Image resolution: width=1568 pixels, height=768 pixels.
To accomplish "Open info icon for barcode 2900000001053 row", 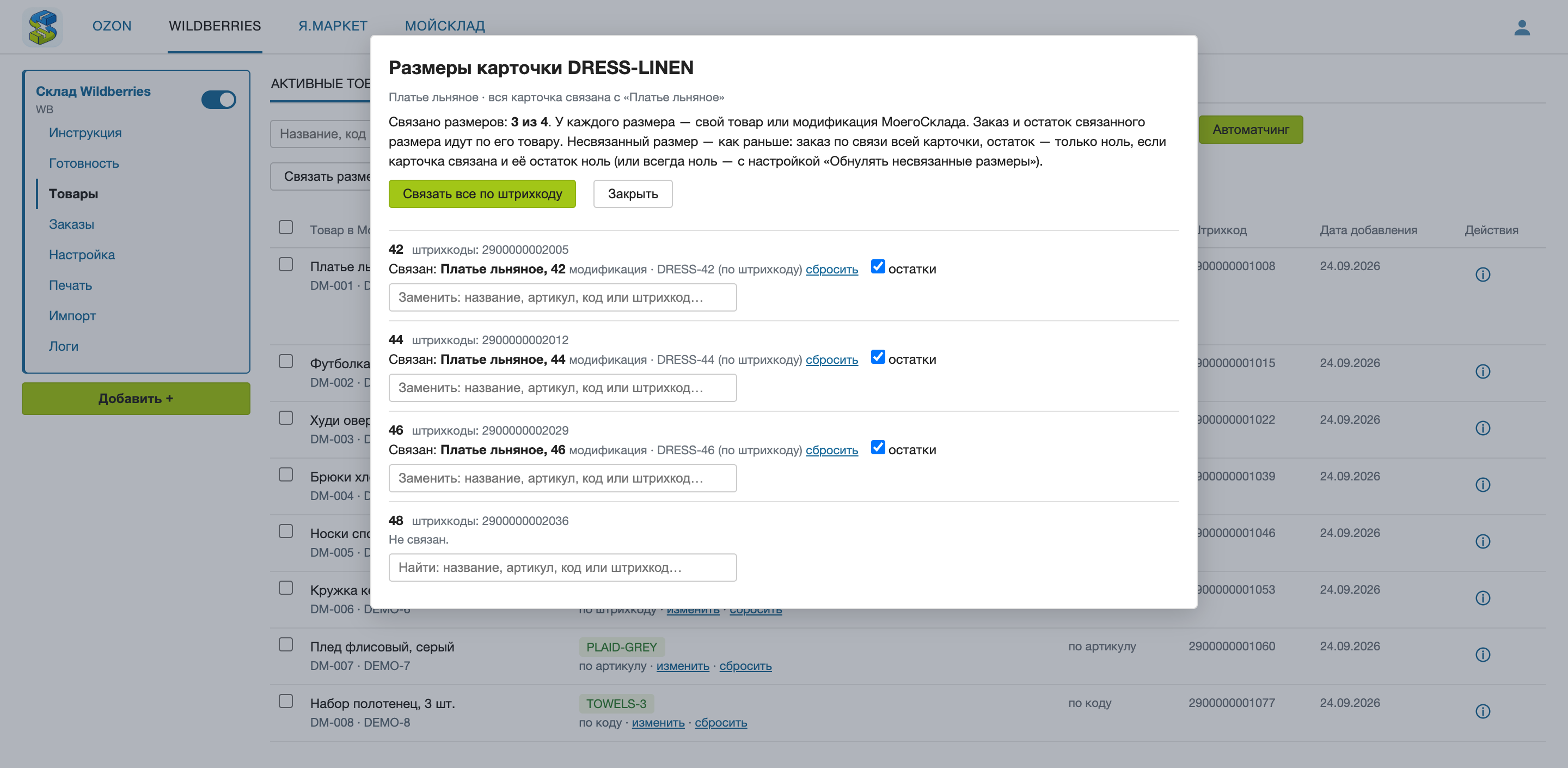I will coord(1483,598).
